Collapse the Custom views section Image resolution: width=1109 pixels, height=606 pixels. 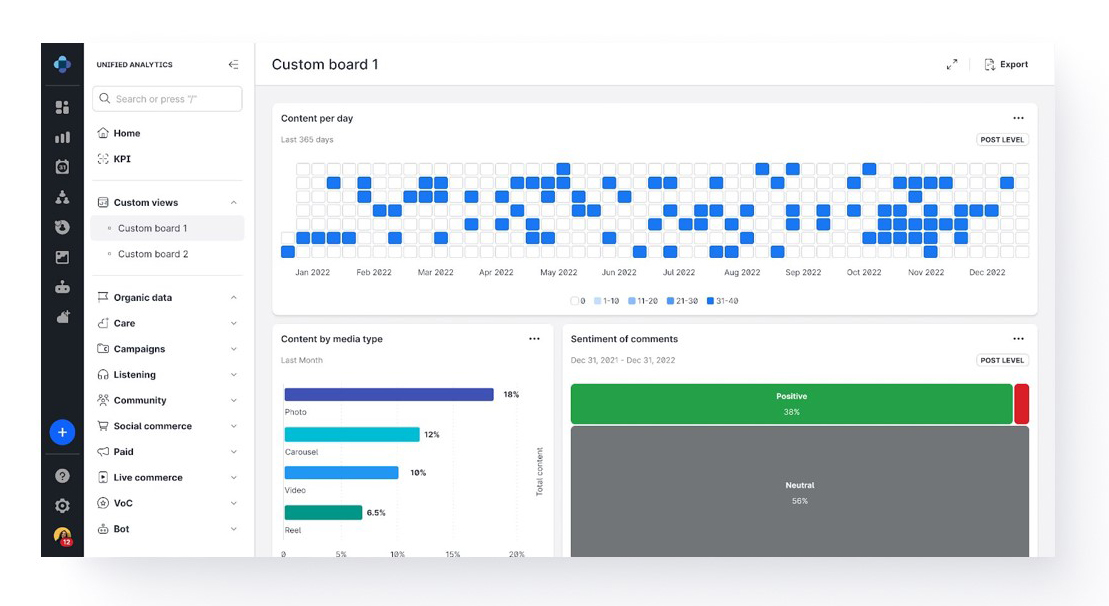click(x=234, y=202)
